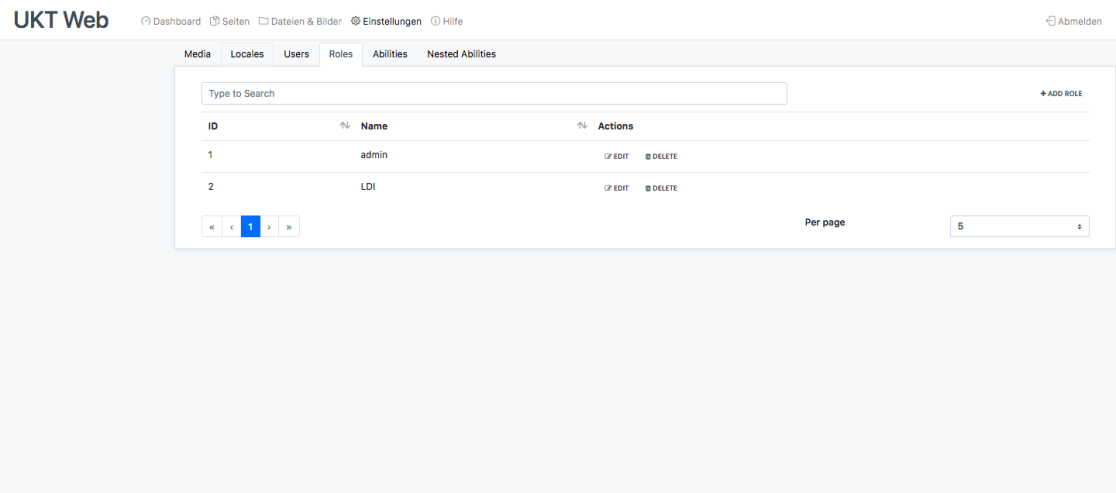This screenshot has width=1116, height=493.
Task: Delete the LDI role
Action: [660, 189]
